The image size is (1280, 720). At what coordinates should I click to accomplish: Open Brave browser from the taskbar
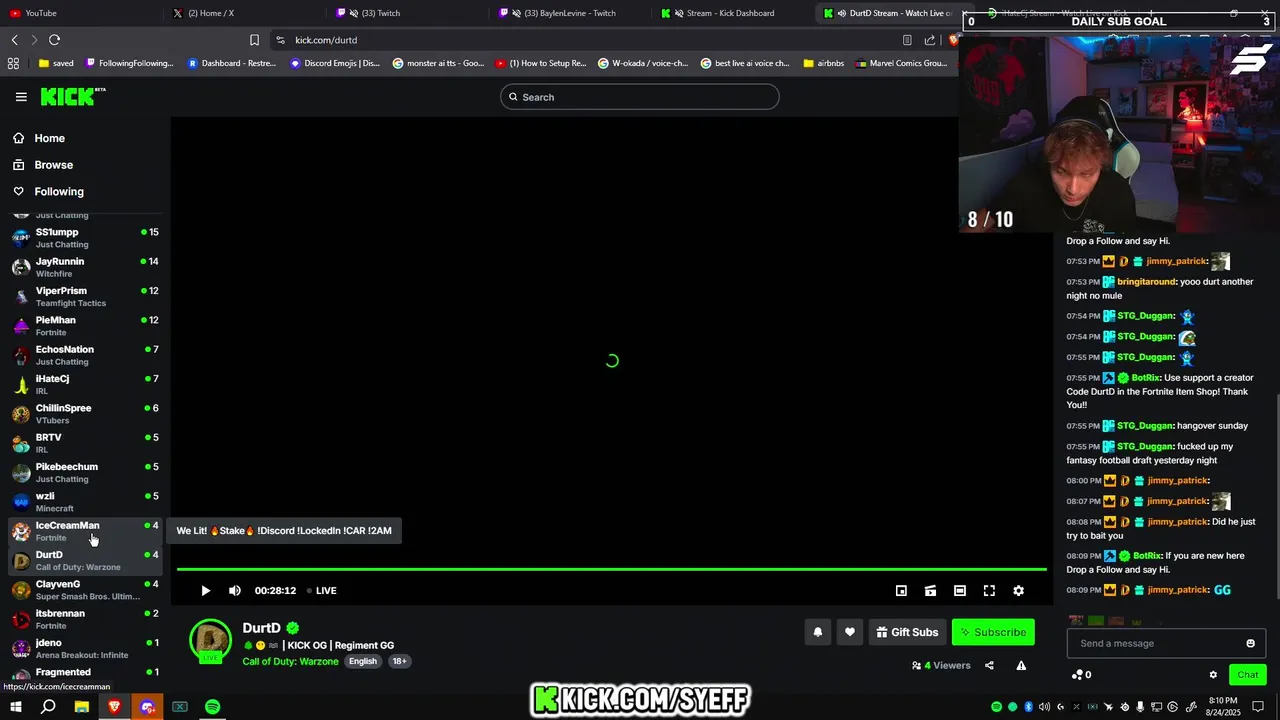[114, 707]
